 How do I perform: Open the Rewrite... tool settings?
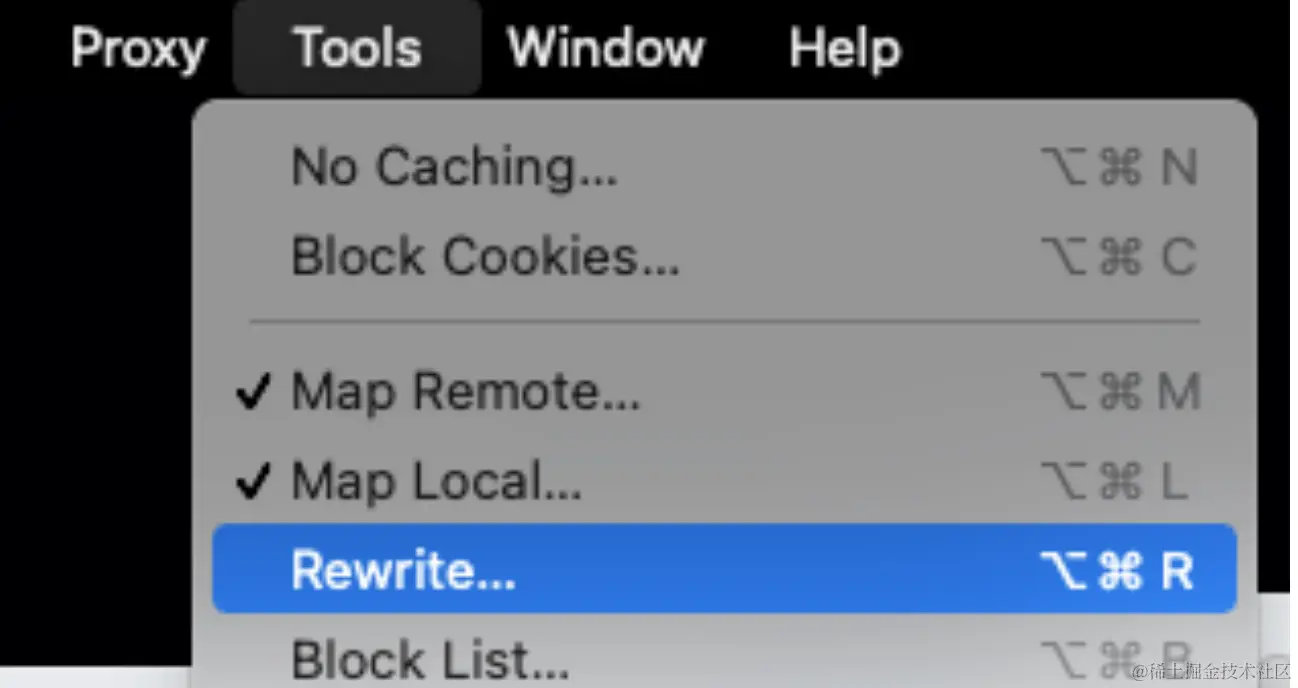(x=403, y=570)
